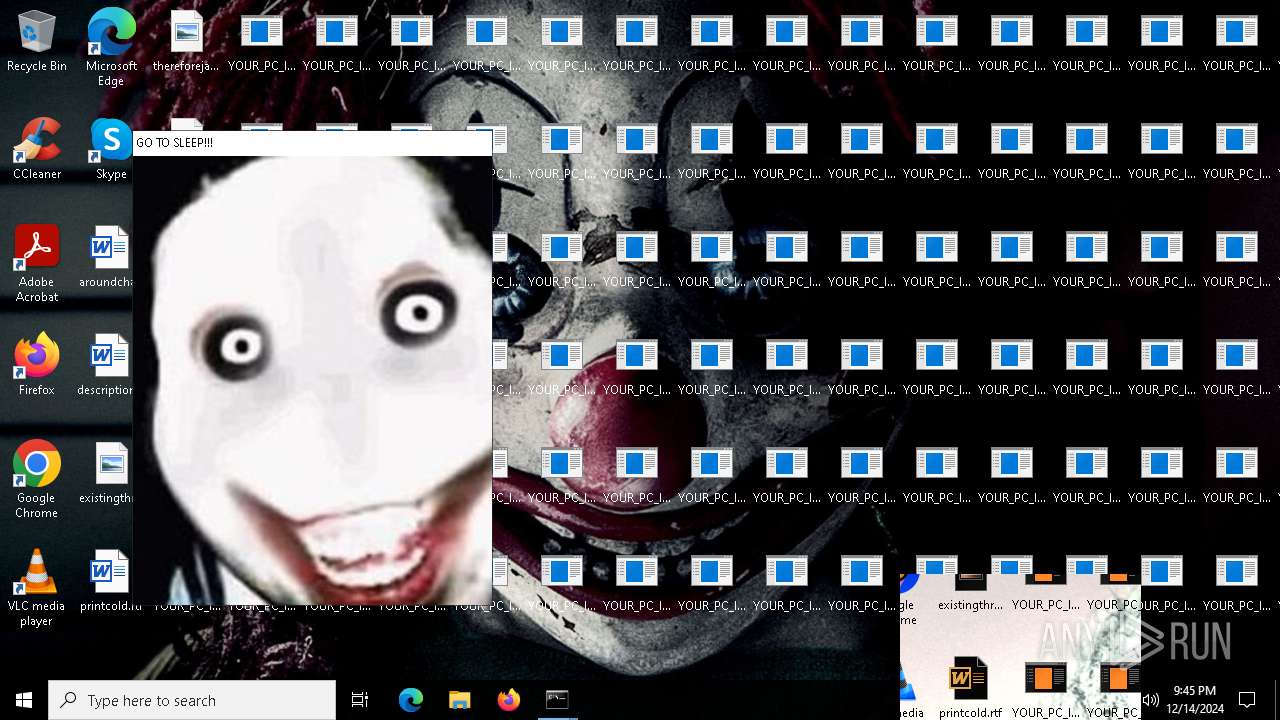
Task: Open the notification center icon
Action: [1247, 700]
